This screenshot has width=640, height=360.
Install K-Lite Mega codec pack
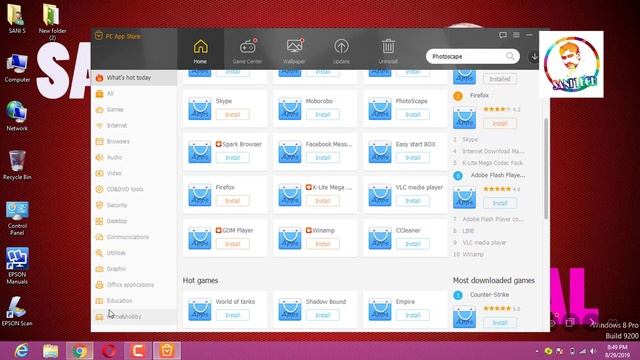[322, 201]
